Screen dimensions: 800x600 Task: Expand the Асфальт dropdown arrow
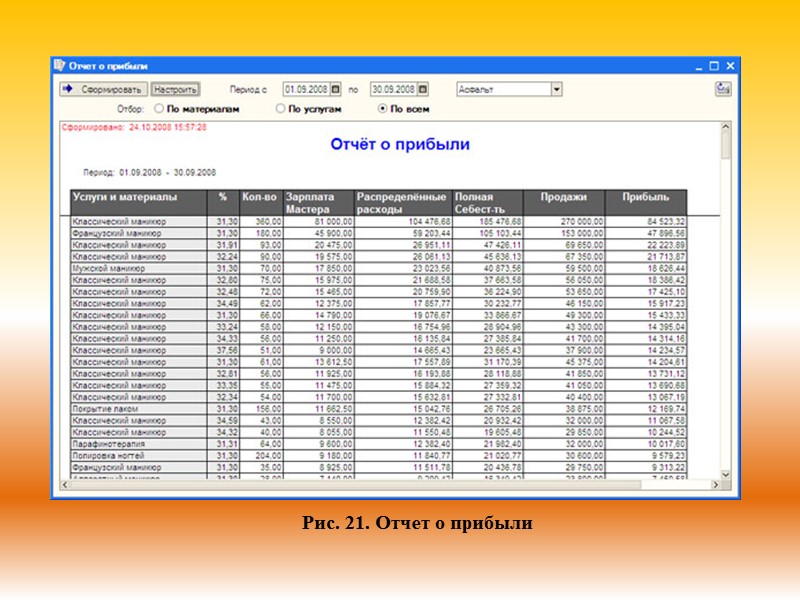(x=557, y=89)
